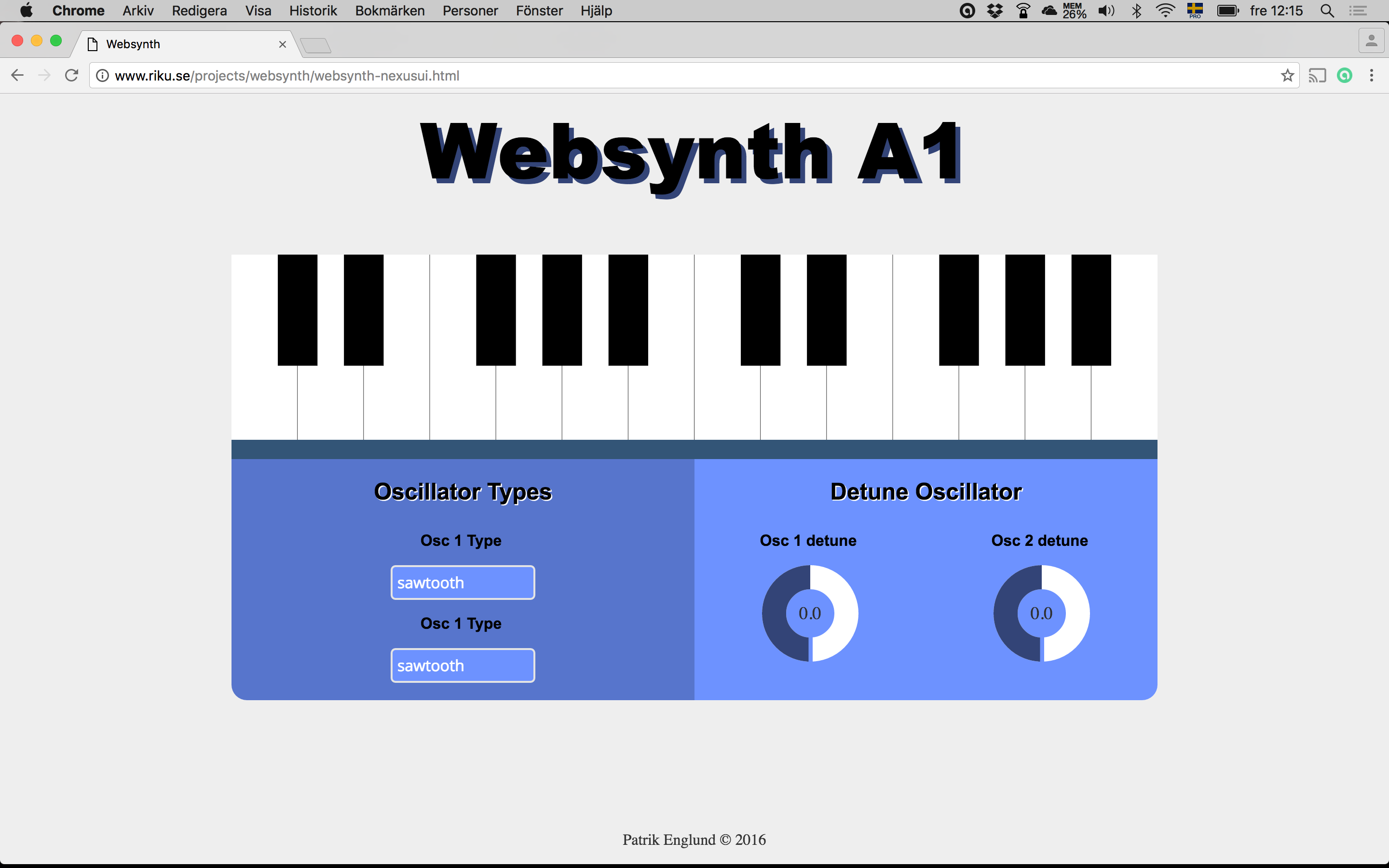The image size is (1389, 868).
Task: Open the Visa menu
Action: tap(259, 10)
